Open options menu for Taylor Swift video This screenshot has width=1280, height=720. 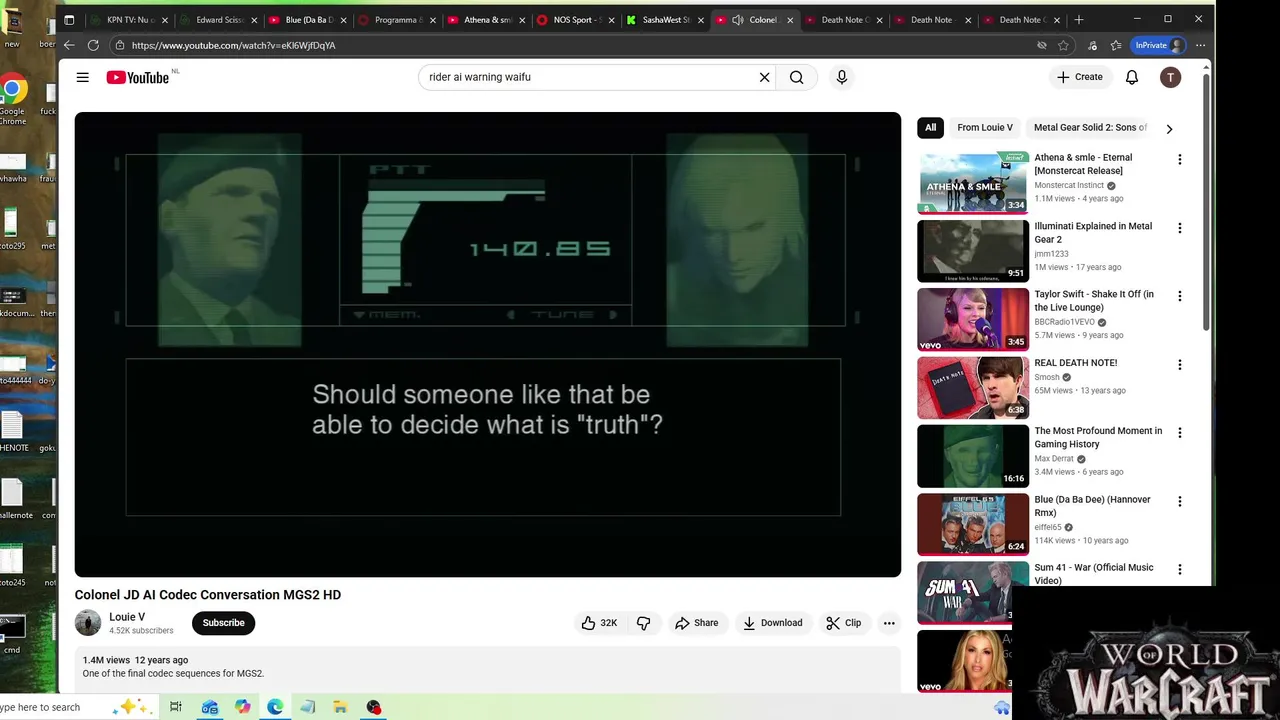pyautogui.click(x=1180, y=296)
